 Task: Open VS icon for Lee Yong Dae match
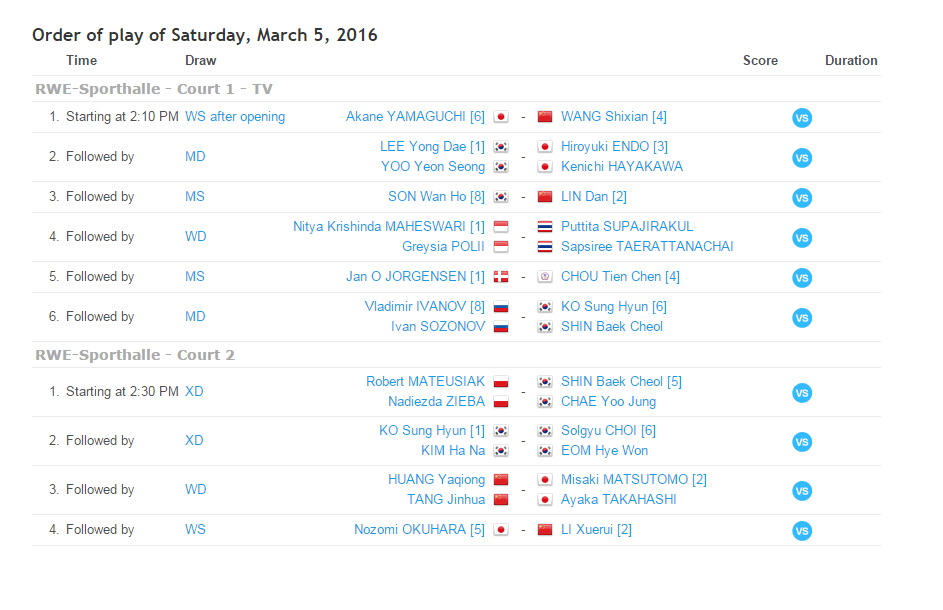801,158
